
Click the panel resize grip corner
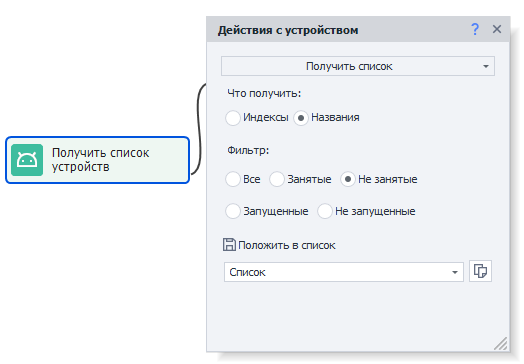501,344
